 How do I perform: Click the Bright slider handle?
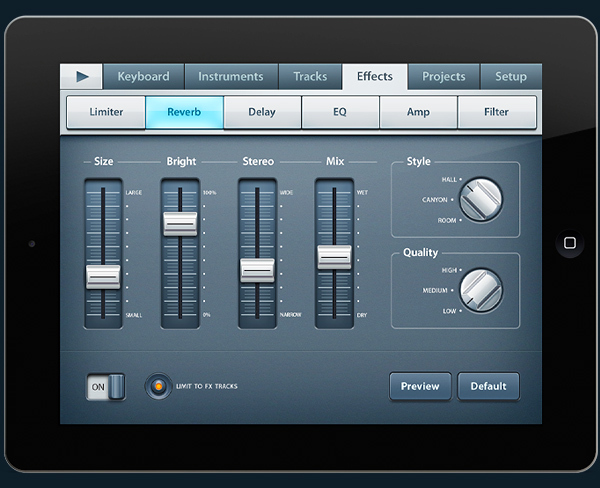[x=180, y=224]
